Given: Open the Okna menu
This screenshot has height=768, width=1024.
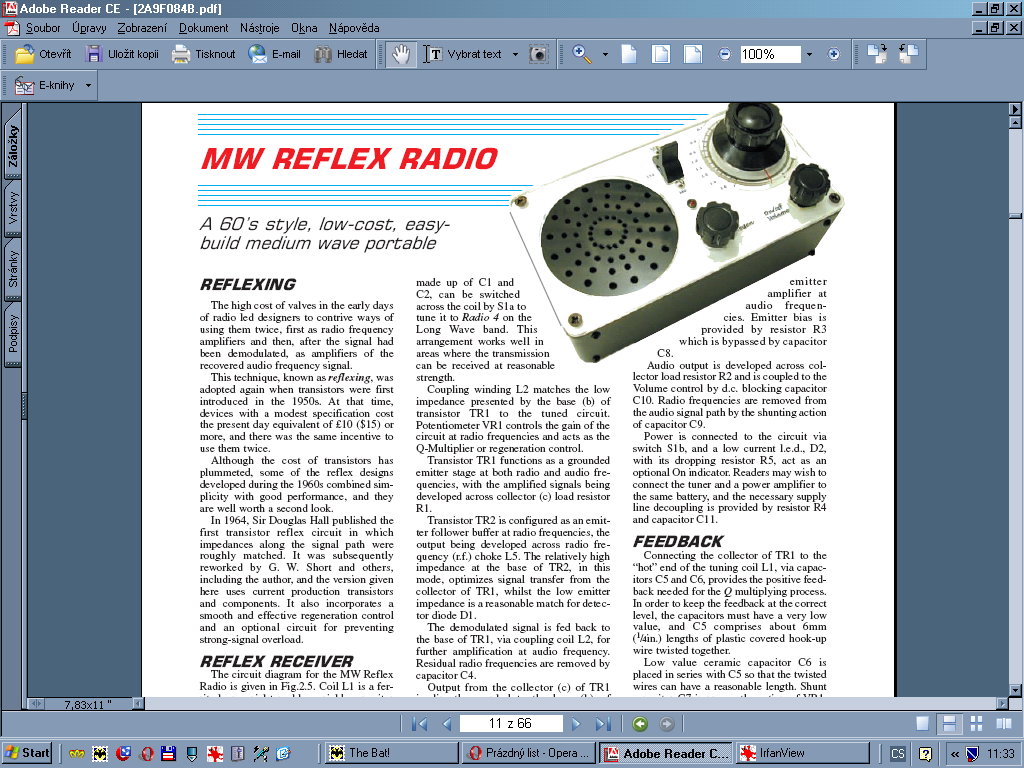Looking at the screenshot, I should click(x=304, y=28).
